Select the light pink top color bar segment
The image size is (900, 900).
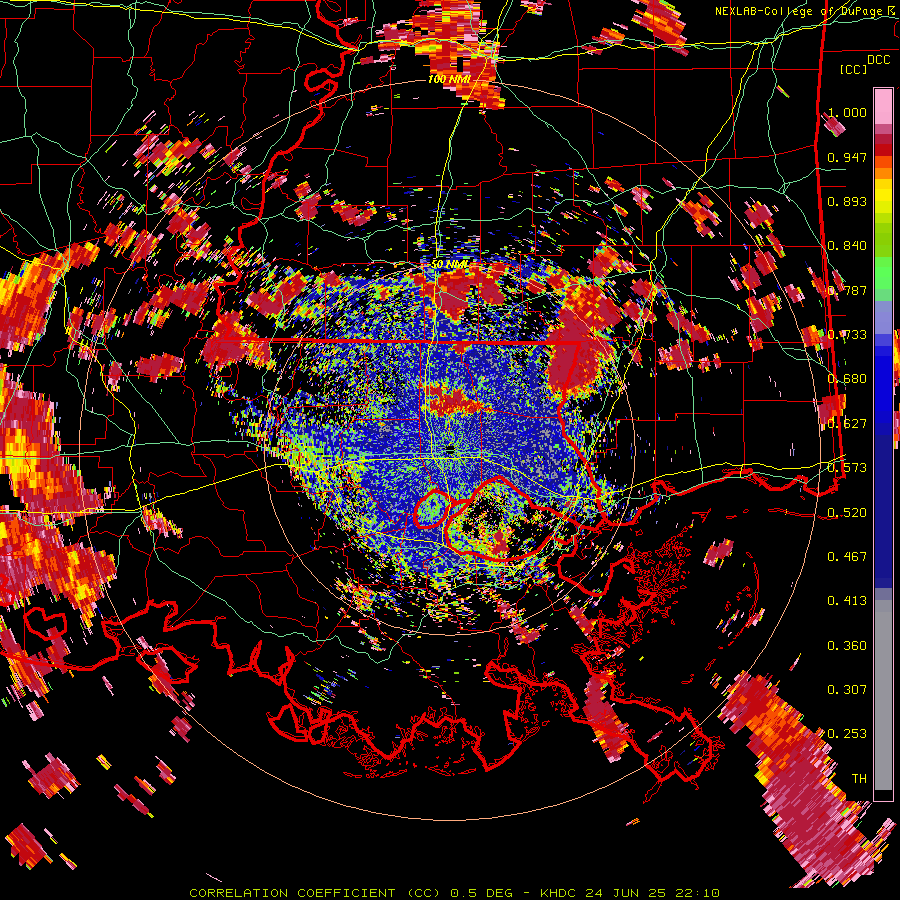click(x=883, y=106)
